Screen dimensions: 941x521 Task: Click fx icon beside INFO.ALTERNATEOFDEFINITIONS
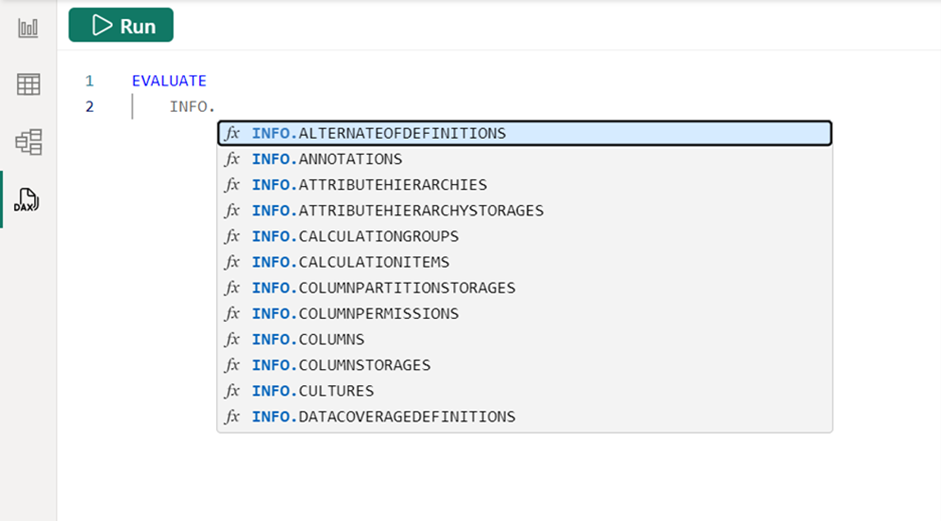tap(232, 133)
